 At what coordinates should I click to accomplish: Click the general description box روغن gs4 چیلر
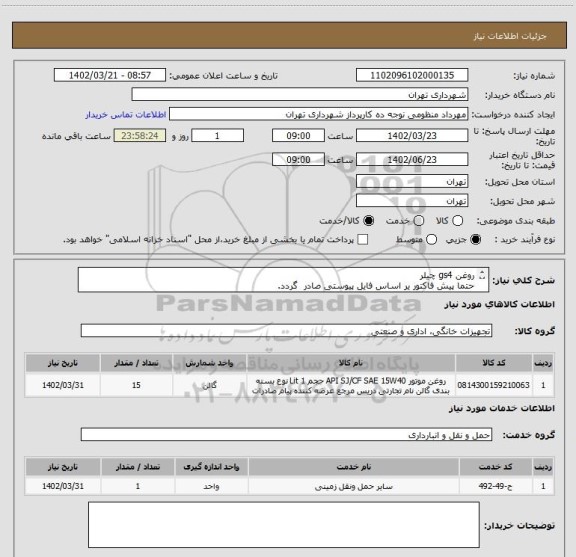point(283,280)
